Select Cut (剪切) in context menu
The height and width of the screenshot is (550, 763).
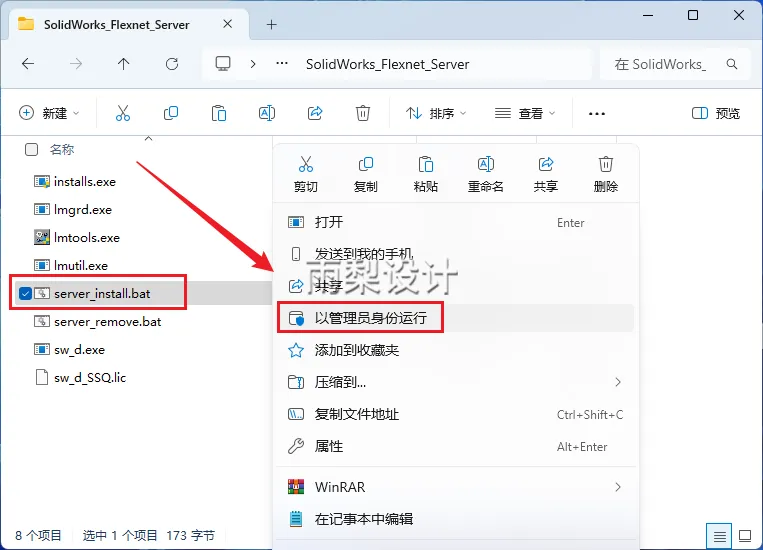[306, 174]
